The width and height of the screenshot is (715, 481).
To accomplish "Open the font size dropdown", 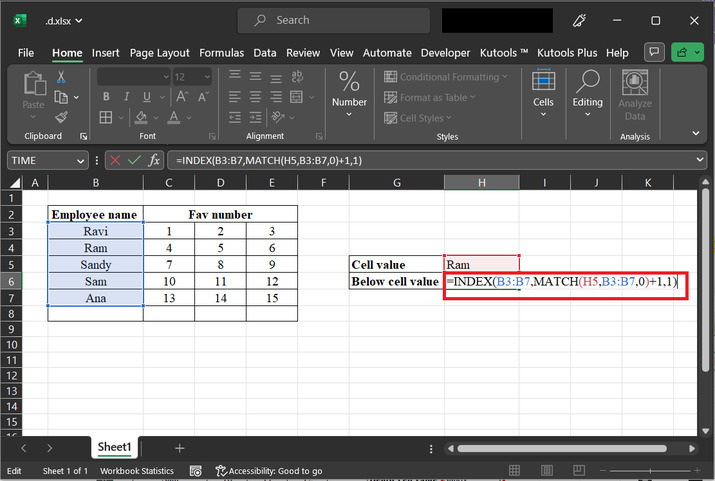I will (206, 77).
